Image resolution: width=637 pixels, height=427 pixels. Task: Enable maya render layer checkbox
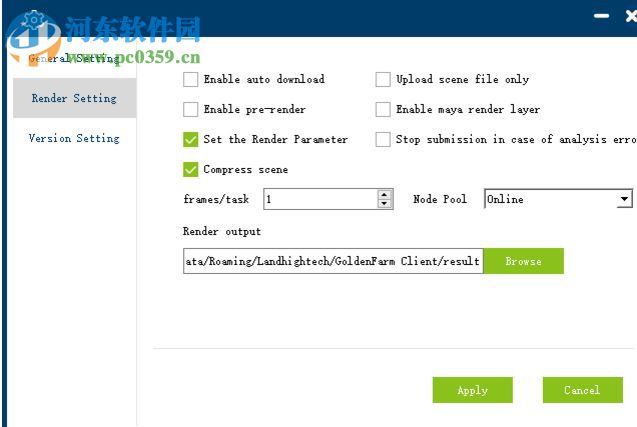tap(383, 110)
